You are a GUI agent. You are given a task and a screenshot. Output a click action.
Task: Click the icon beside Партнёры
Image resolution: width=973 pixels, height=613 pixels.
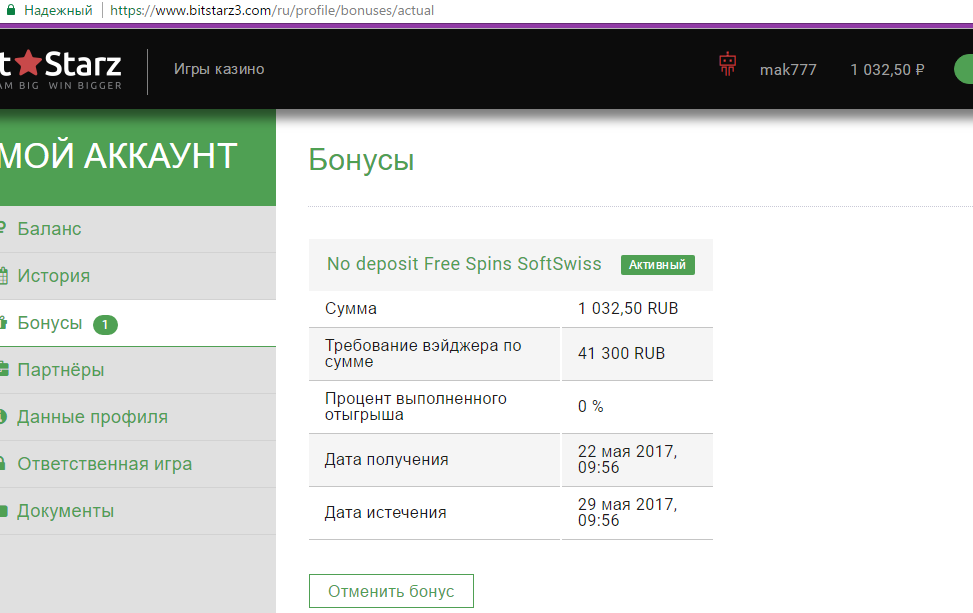(4, 370)
